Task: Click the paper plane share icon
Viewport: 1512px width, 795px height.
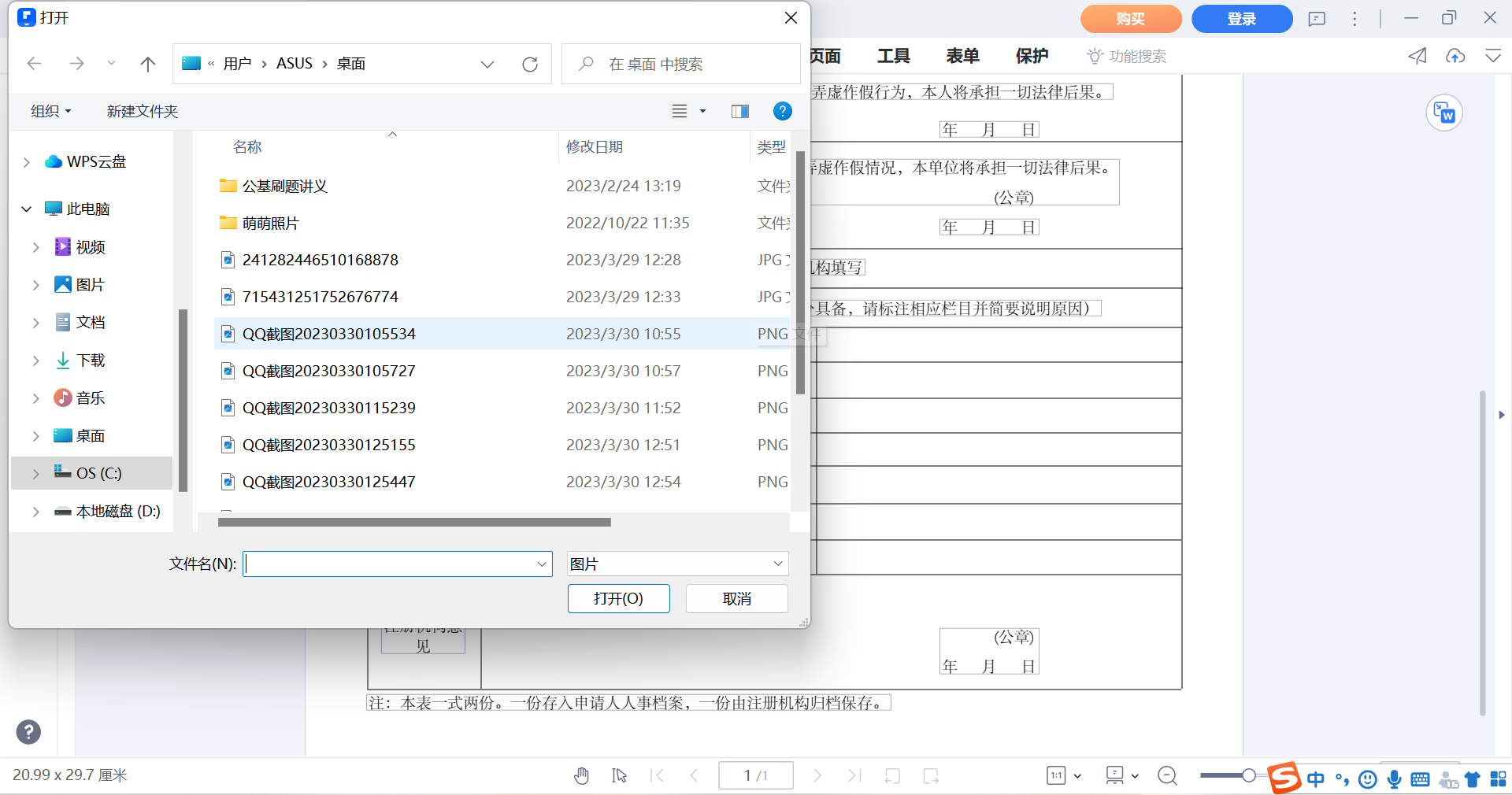Action: click(x=1417, y=56)
